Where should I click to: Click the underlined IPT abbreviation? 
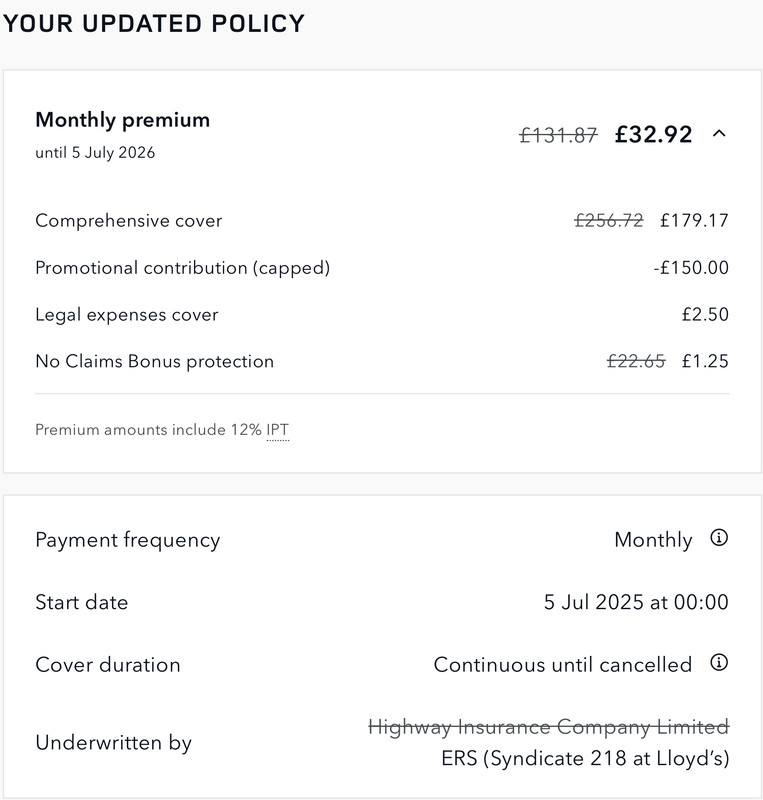[x=277, y=430]
